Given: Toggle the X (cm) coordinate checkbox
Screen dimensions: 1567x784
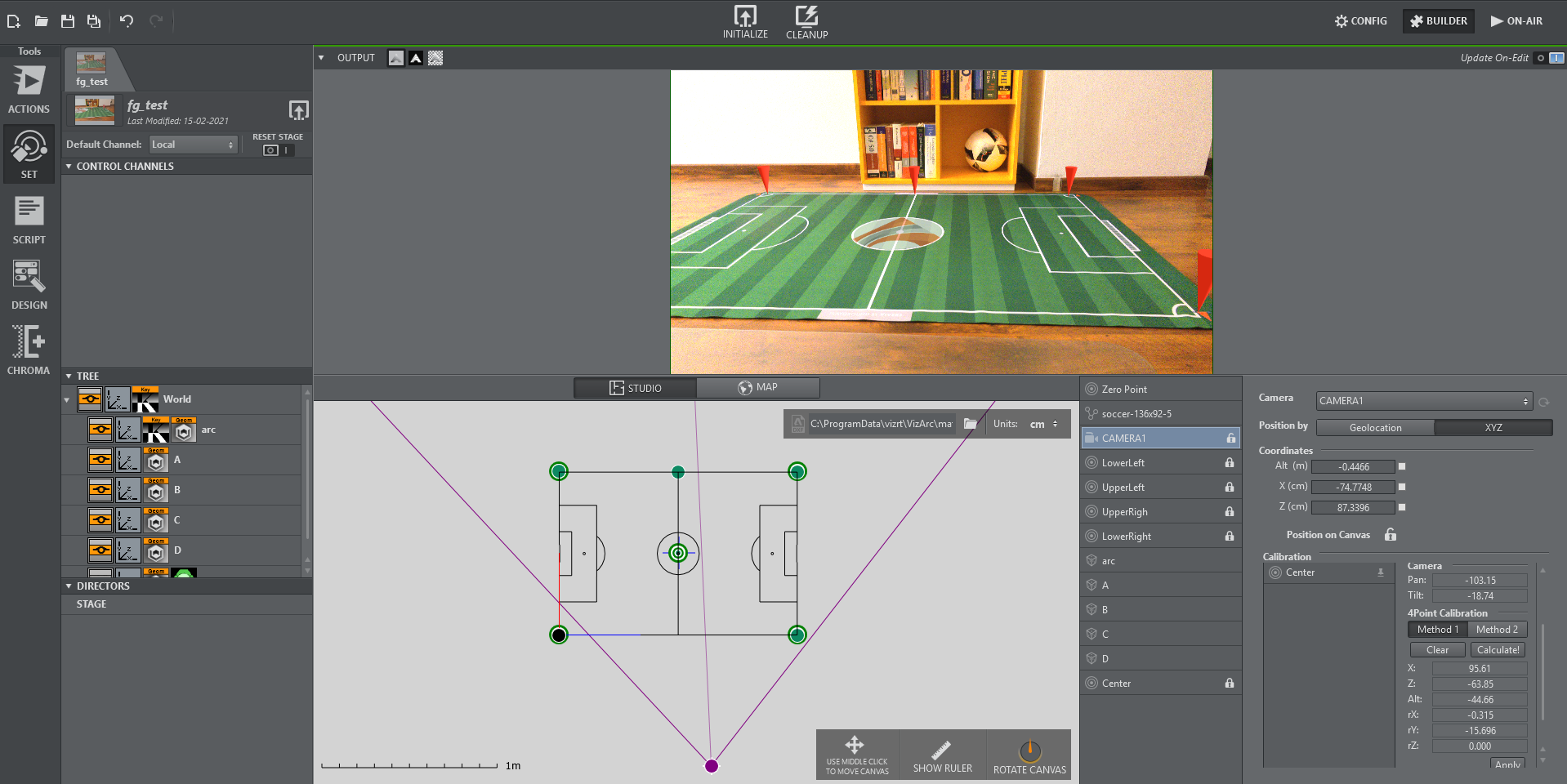Looking at the screenshot, I should click(1402, 487).
